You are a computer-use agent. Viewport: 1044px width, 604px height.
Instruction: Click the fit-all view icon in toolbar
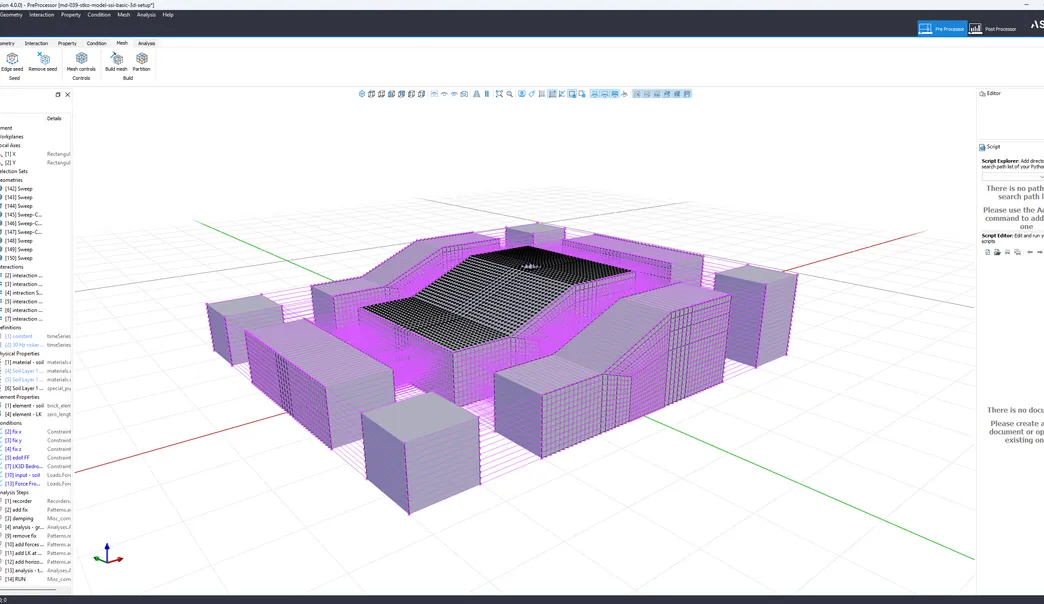coord(499,94)
